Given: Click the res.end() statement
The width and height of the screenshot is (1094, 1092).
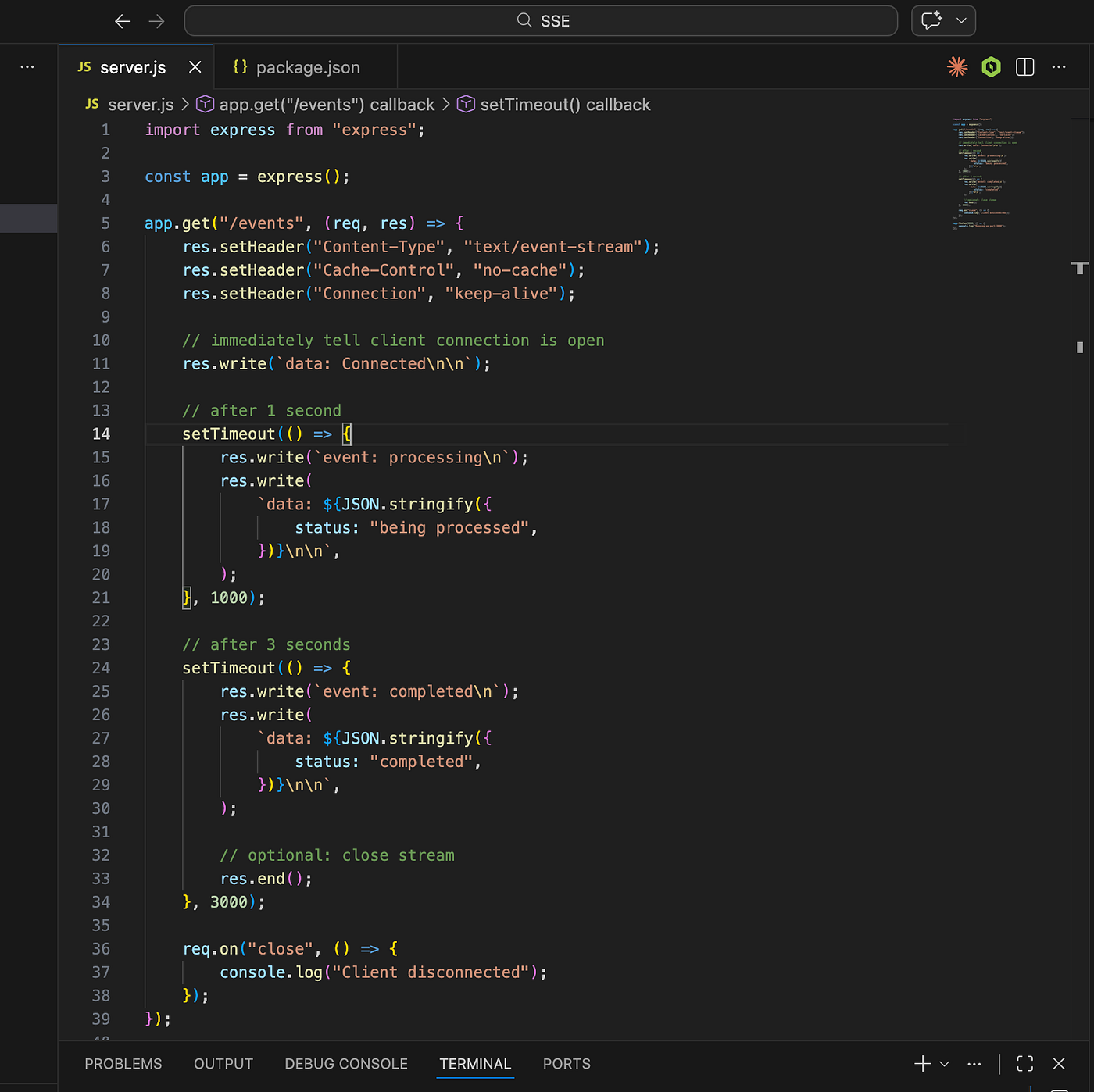Looking at the screenshot, I should pyautogui.click(x=266, y=879).
